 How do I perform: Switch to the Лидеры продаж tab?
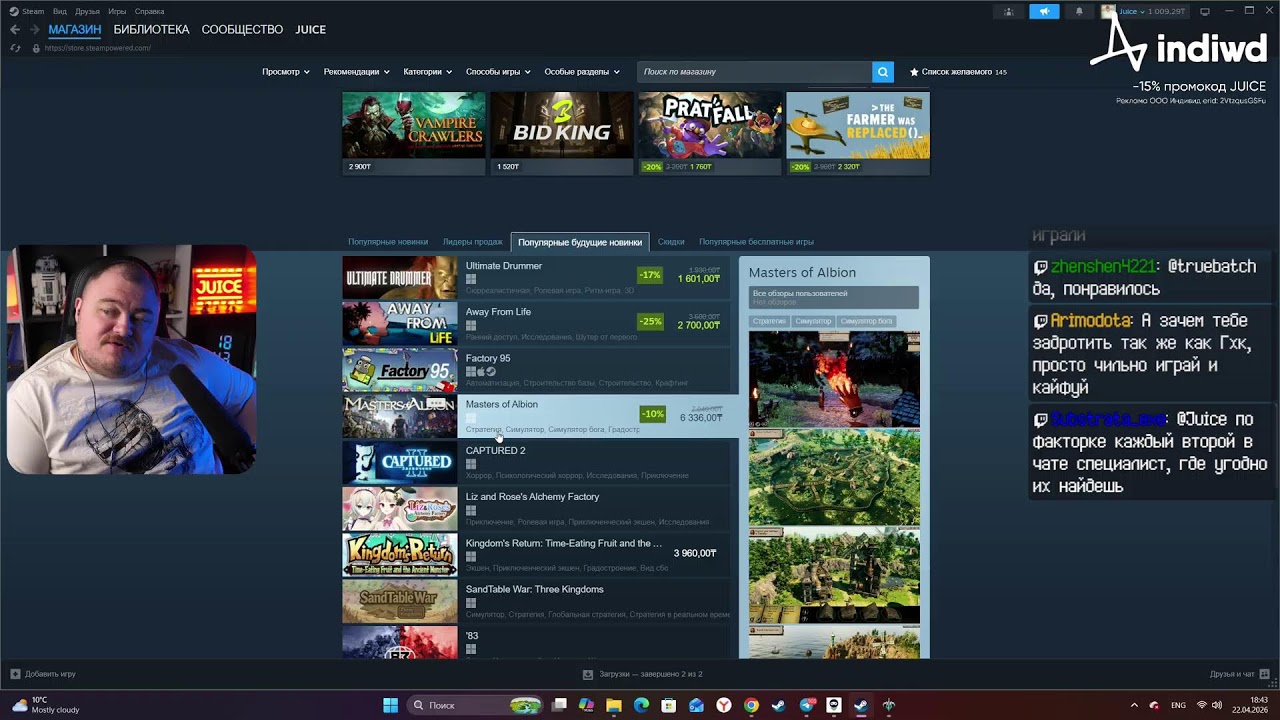click(x=473, y=242)
